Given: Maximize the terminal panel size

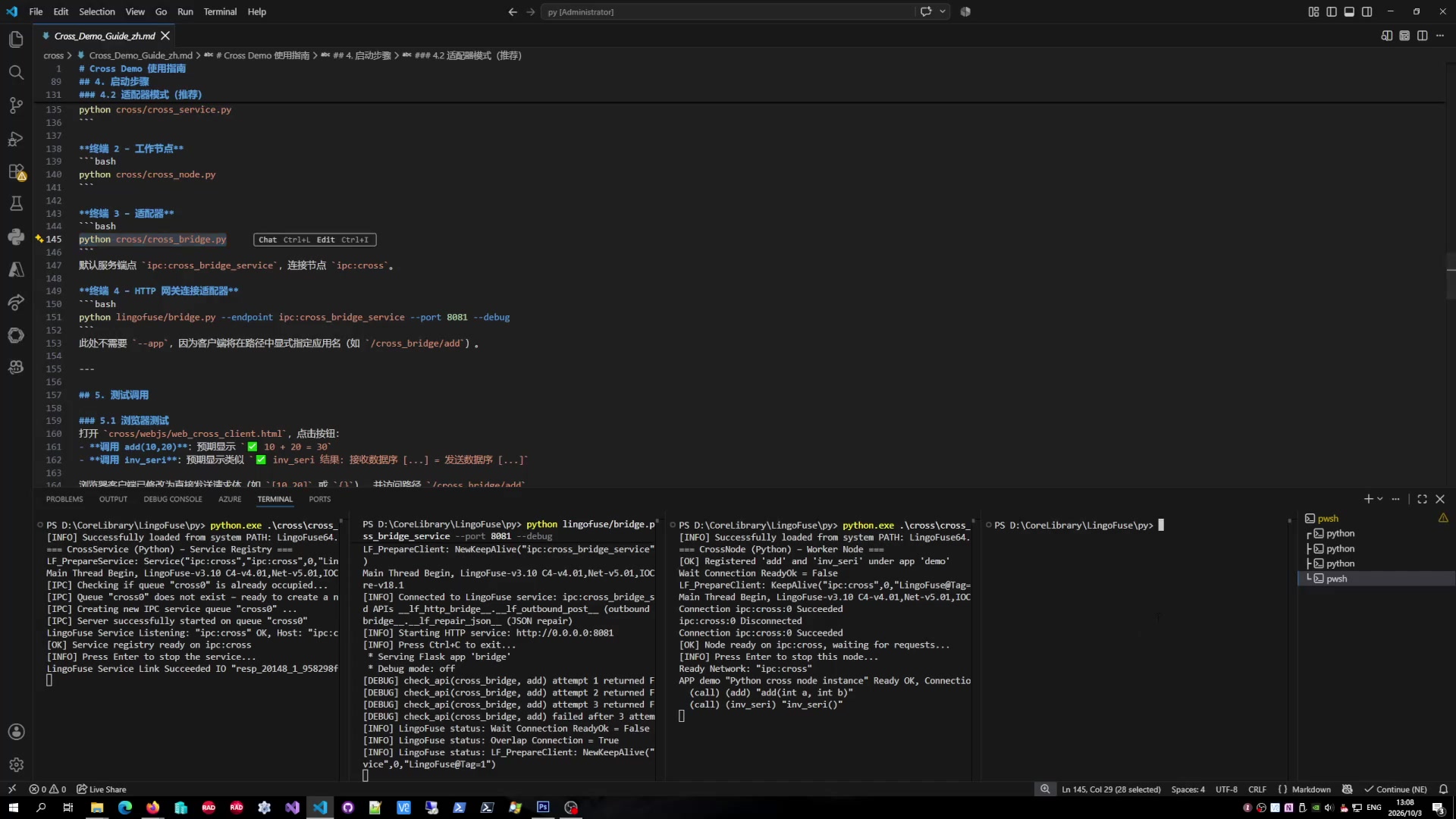Looking at the screenshot, I should coord(1422,499).
